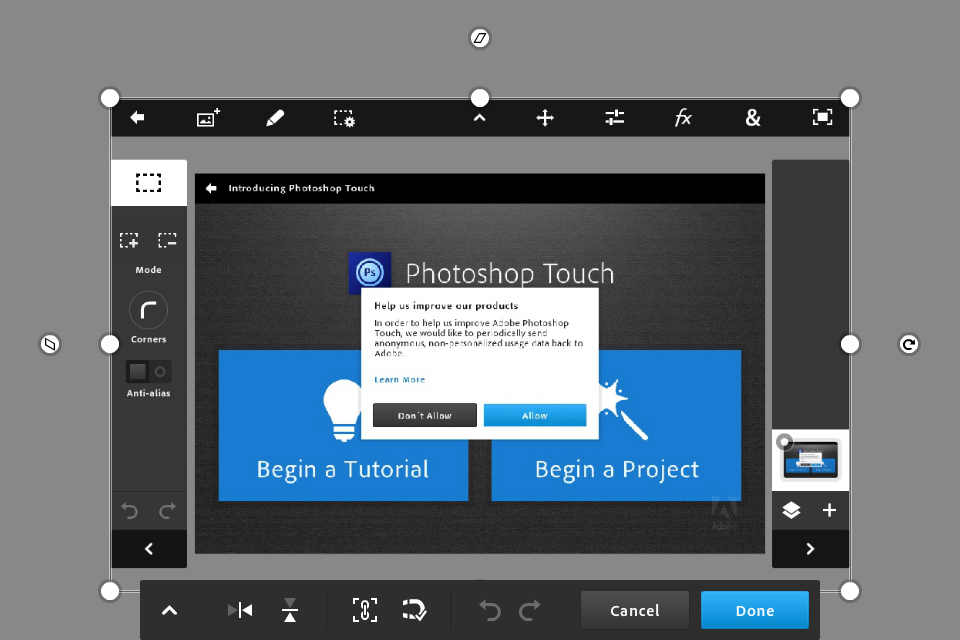Tap the Corners rounding control
The image size is (960, 640).
click(148, 311)
